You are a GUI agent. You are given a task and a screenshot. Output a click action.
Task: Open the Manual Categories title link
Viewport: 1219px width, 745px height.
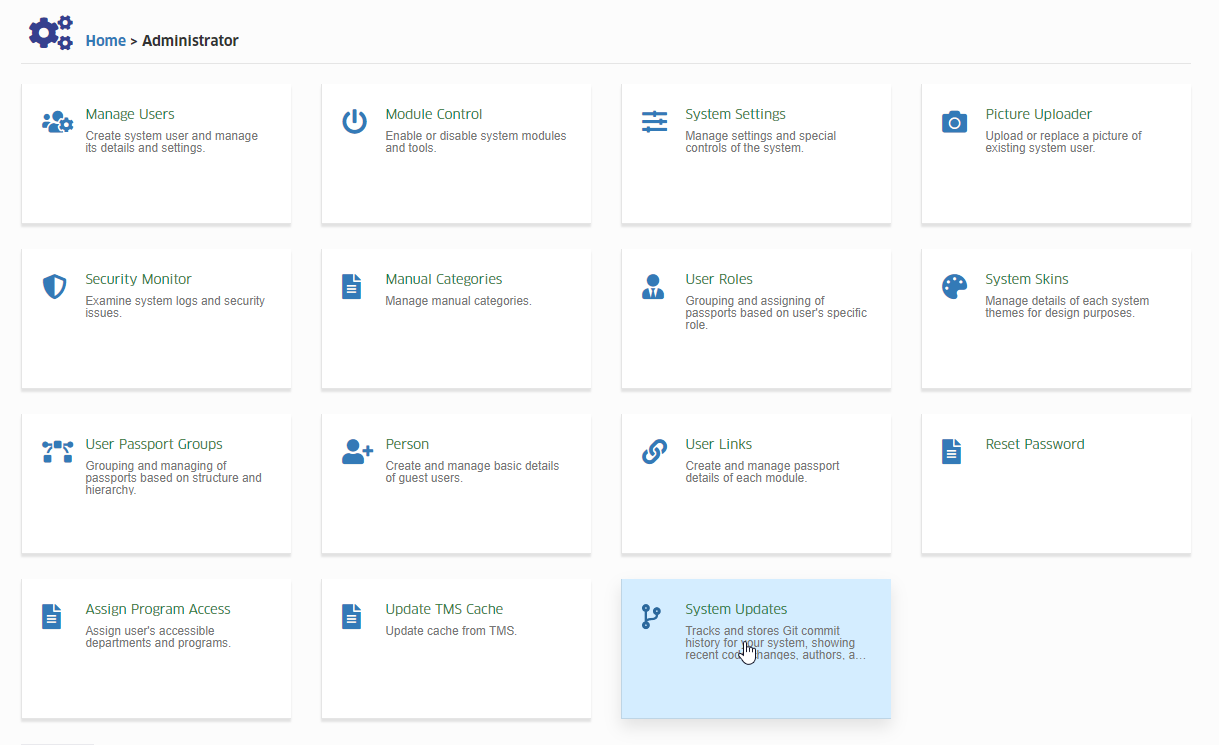point(444,279)
